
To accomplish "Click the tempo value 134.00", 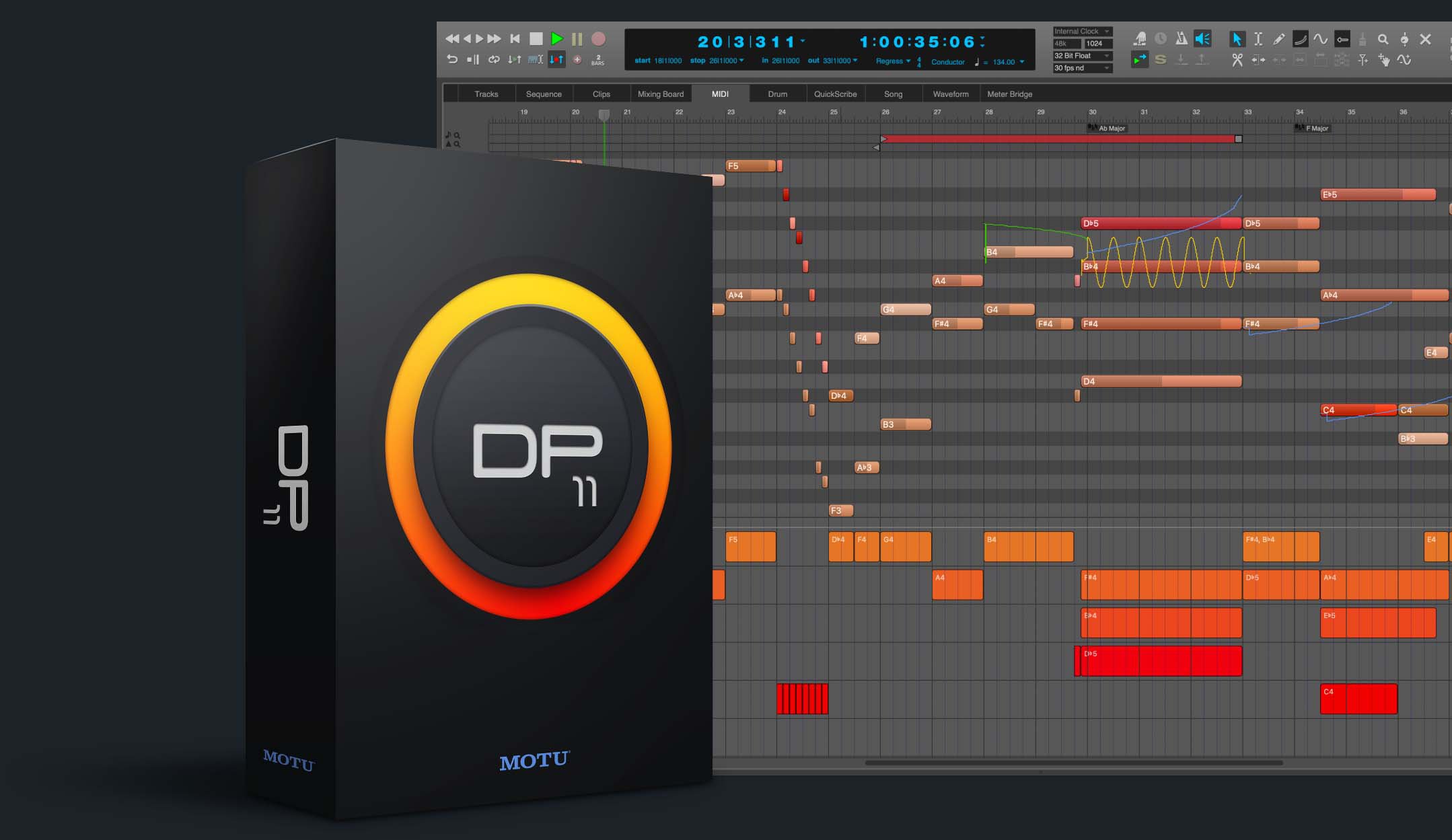I will 1004,62.
